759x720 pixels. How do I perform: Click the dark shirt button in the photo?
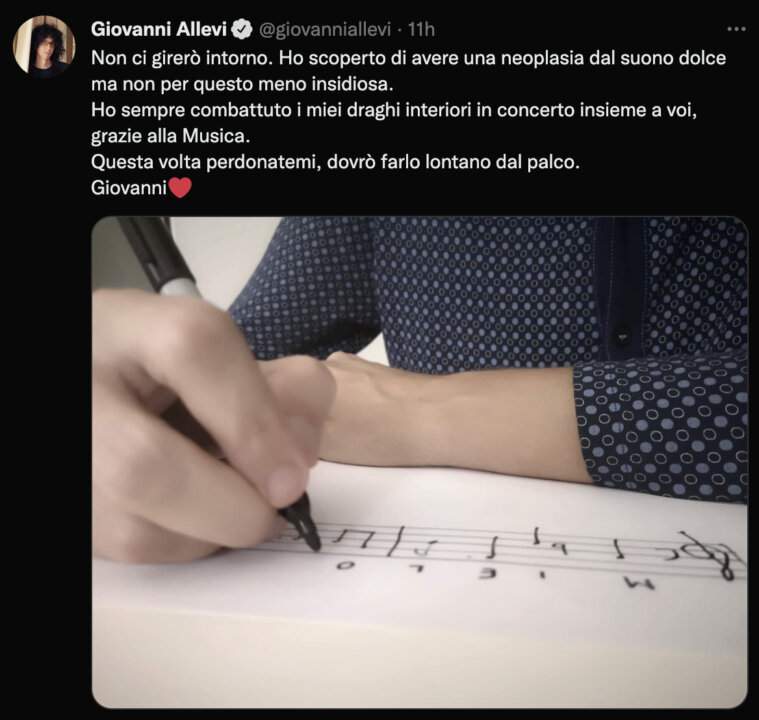point(622,336)
